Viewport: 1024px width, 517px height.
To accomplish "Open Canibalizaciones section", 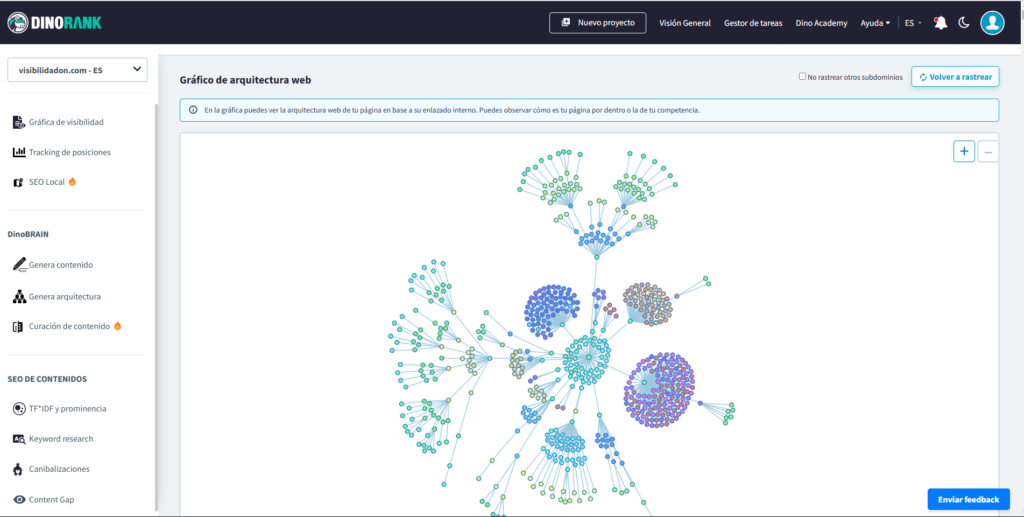I will pos(59,469).
